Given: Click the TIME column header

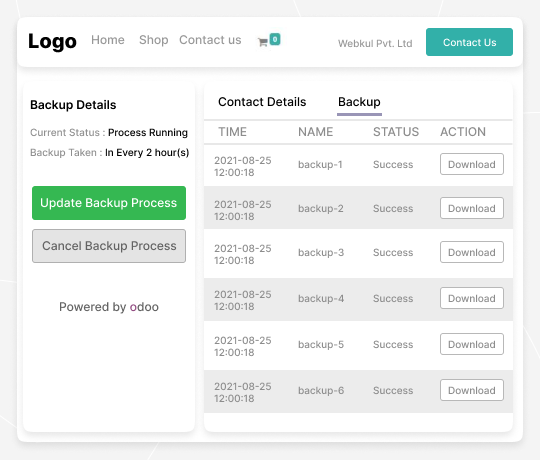Looking at the screenshot, I should click(x=232, y=132).
